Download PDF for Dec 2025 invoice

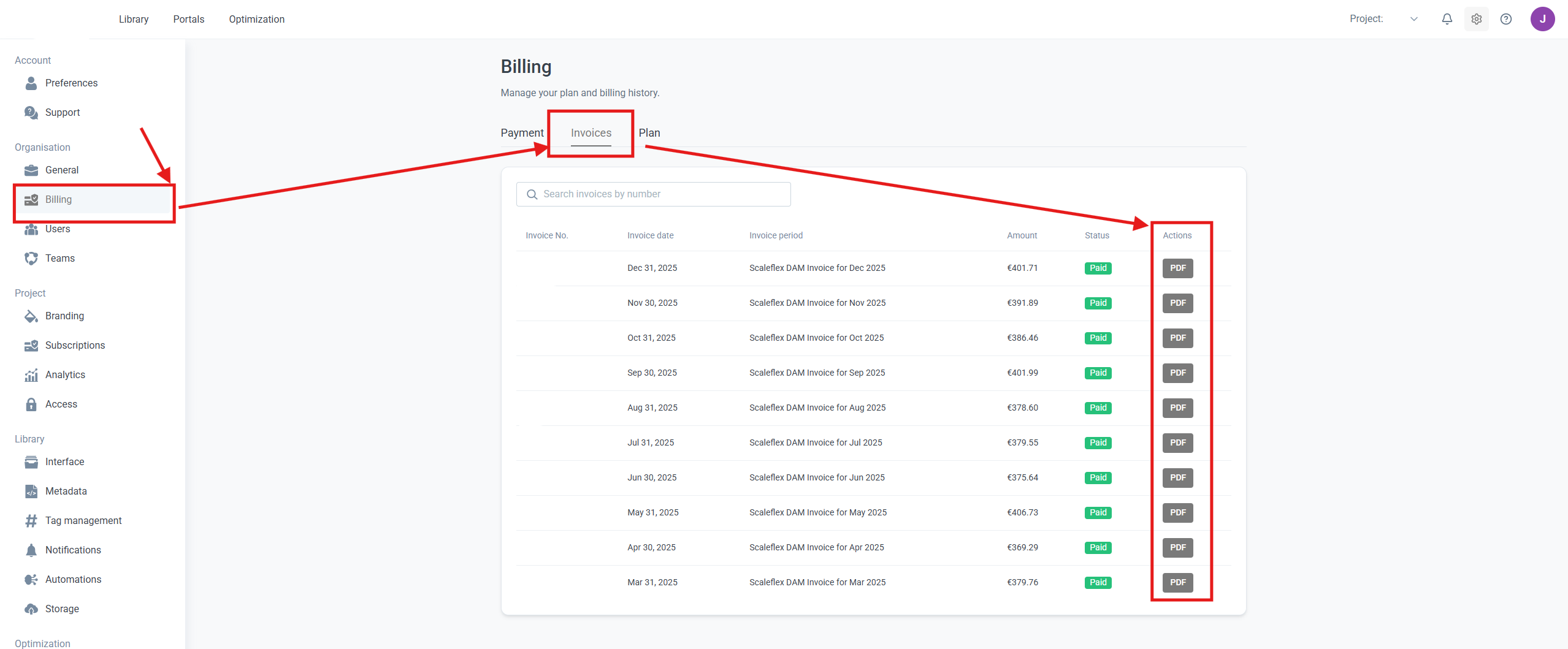coord(1177,268)
